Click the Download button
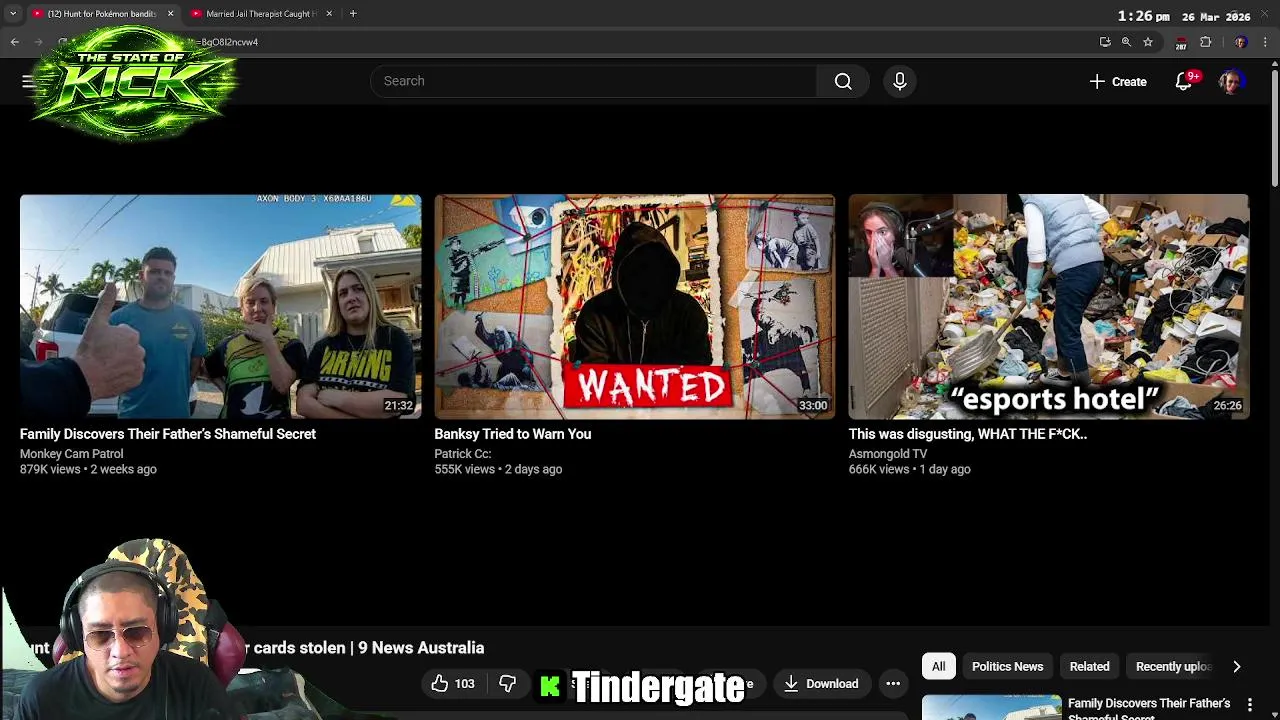The width and height of the screenshot is (1280, 720). [821, 684]
